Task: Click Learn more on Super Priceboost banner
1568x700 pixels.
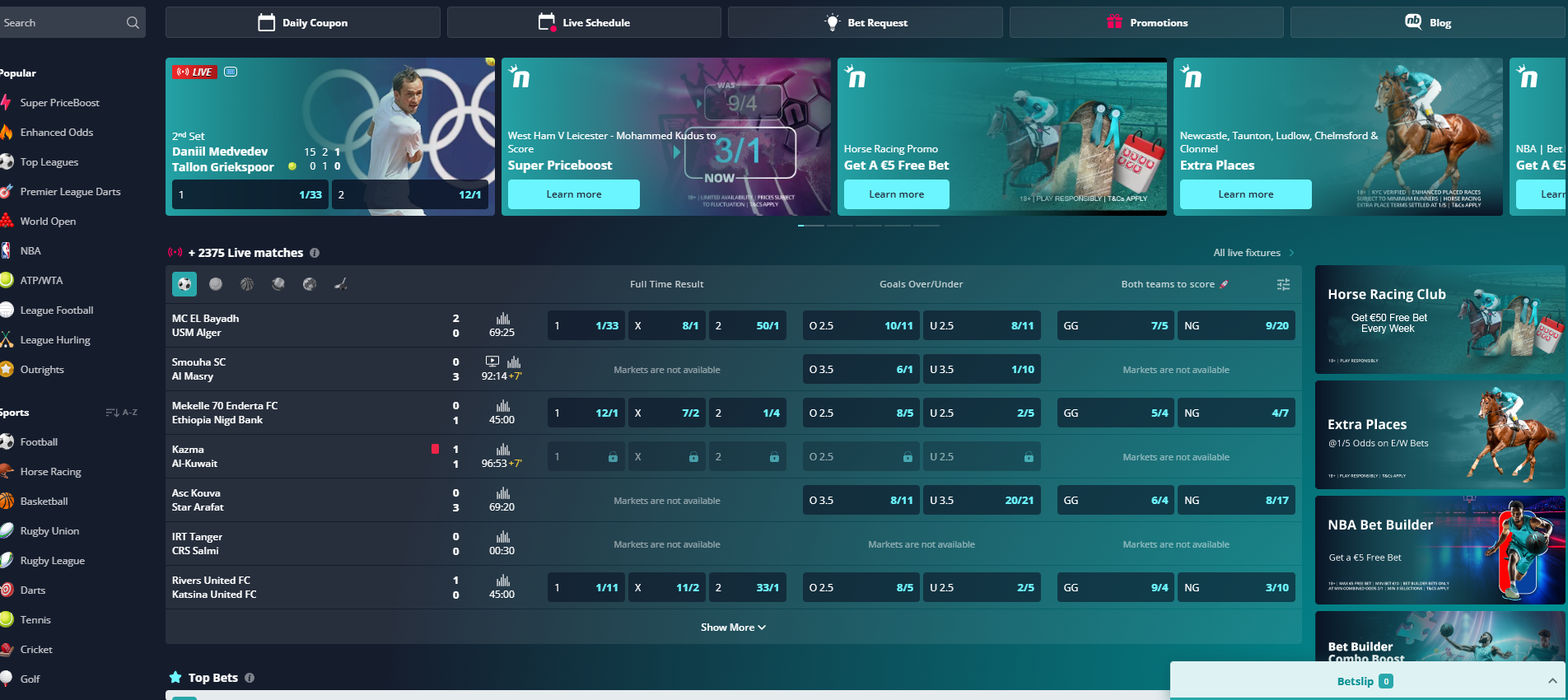Action: 573,194
